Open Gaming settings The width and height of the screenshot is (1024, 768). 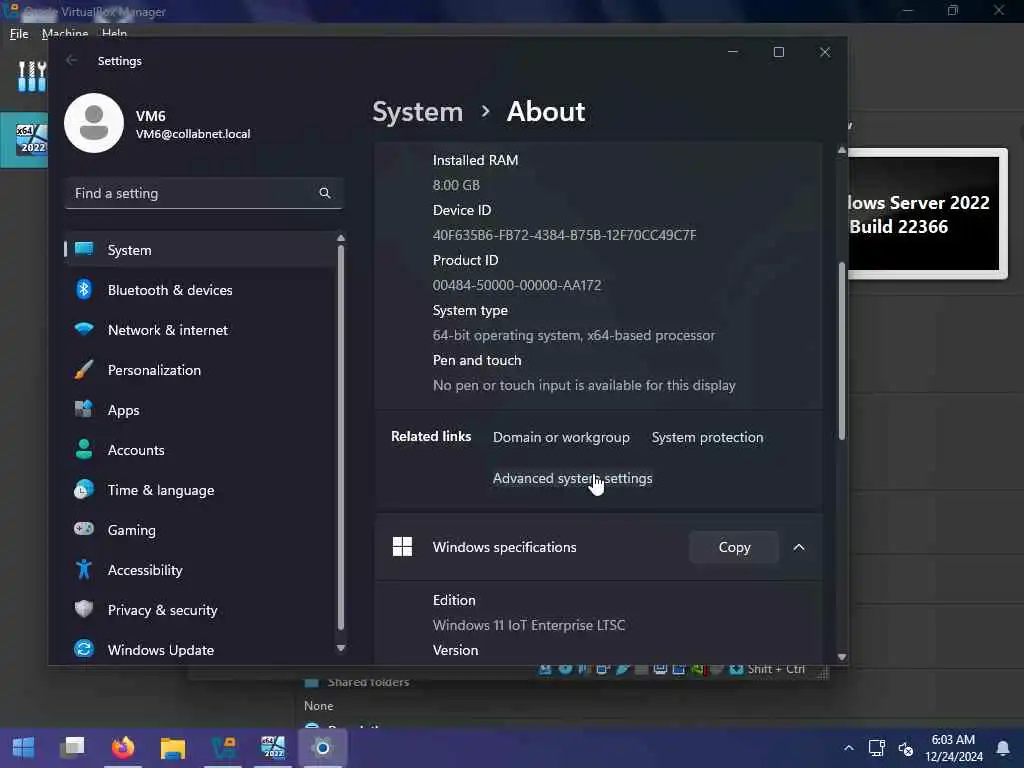200,530
